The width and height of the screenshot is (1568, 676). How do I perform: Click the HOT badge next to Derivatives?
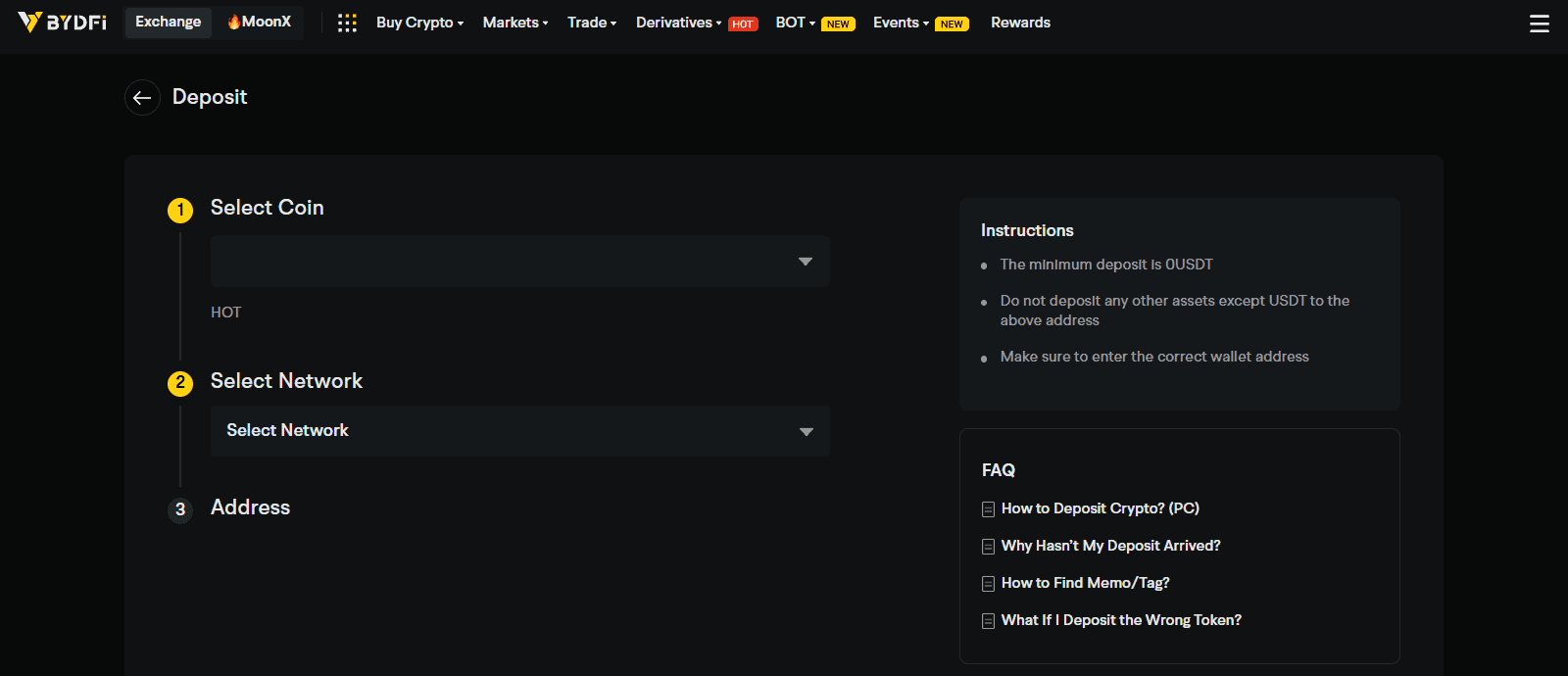(743, 24)
